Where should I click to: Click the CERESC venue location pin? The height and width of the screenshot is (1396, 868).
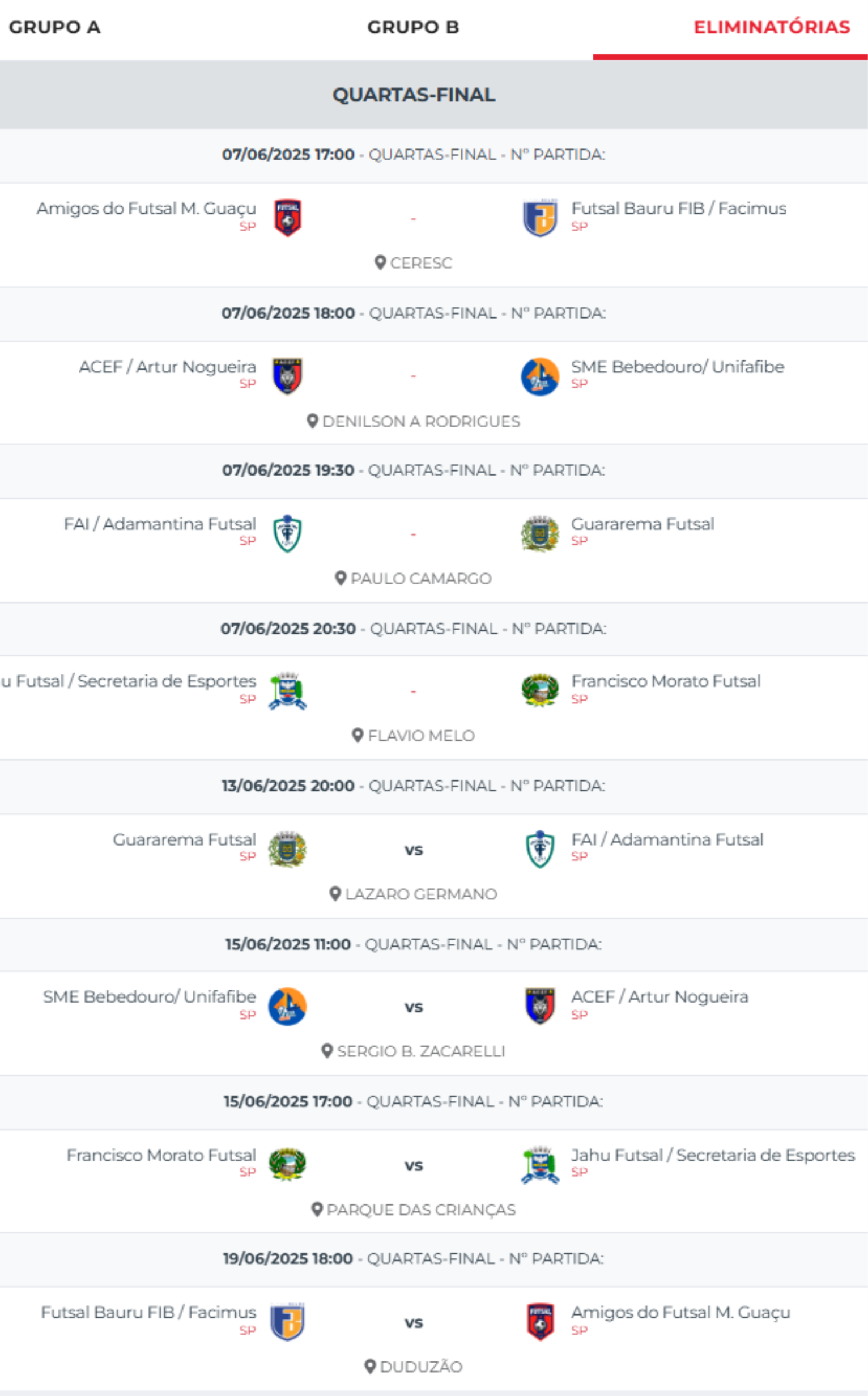point(380,263)
